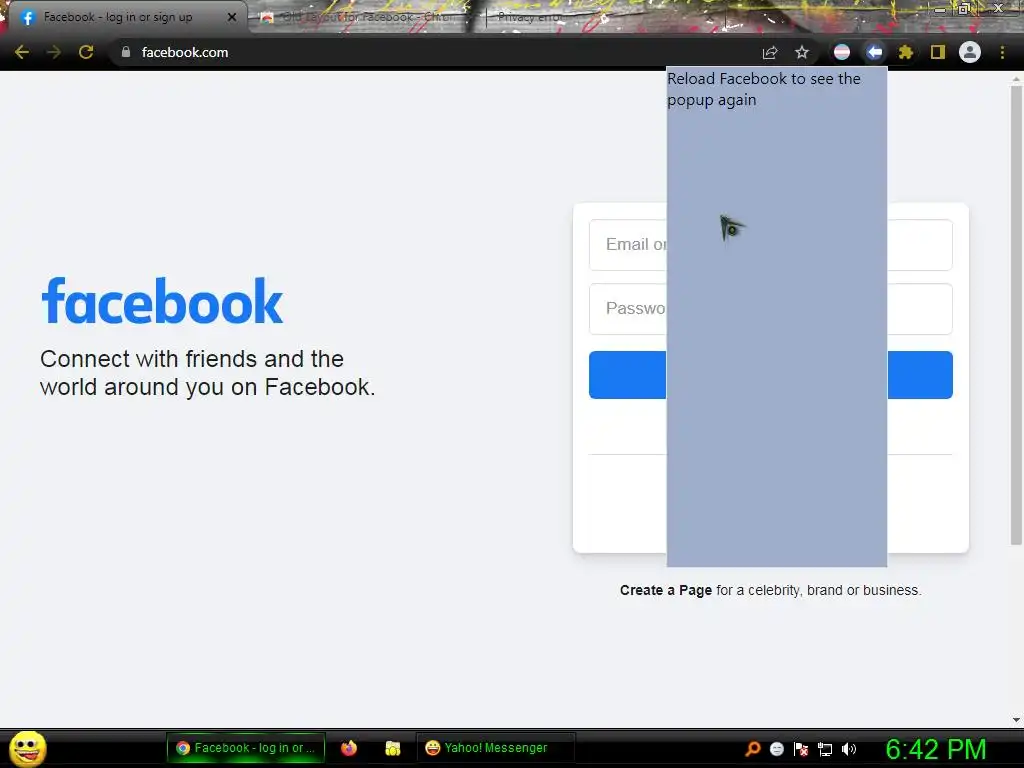1024x768 pixels.
Task: Select the Facebook Chrome taskbar button
Action: 246,748
